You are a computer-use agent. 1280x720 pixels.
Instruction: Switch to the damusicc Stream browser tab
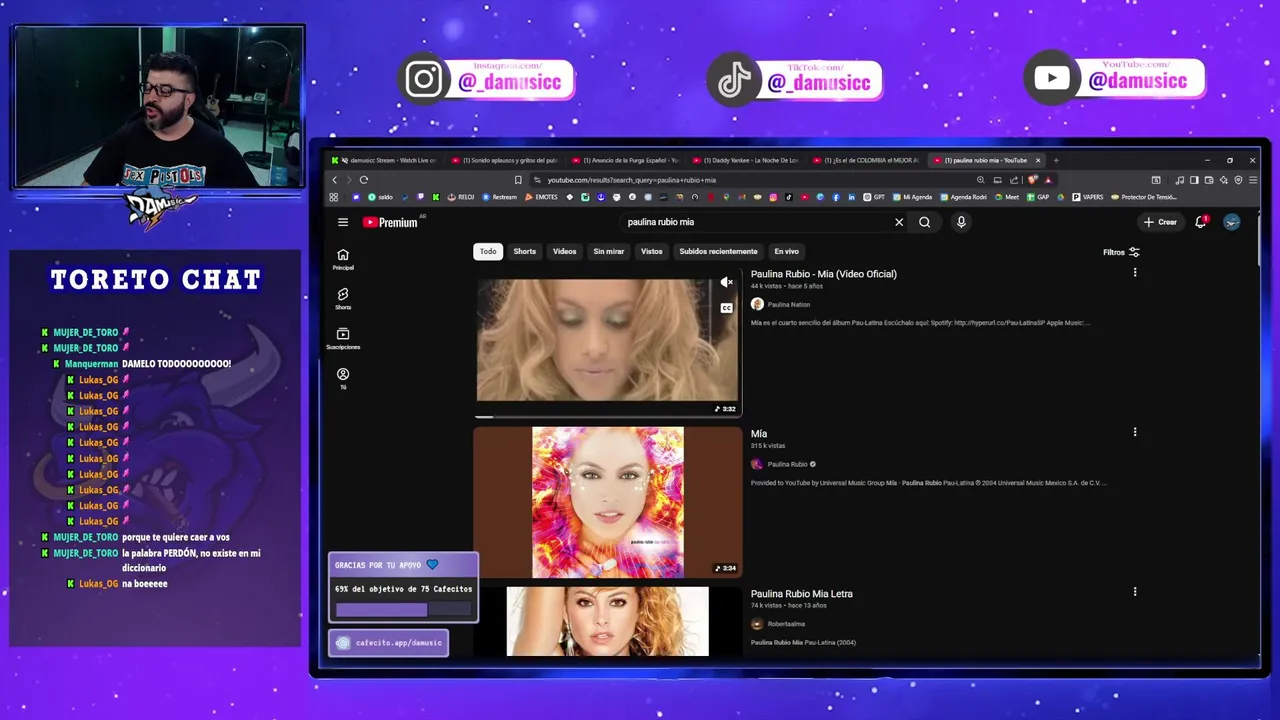[385, 160]
